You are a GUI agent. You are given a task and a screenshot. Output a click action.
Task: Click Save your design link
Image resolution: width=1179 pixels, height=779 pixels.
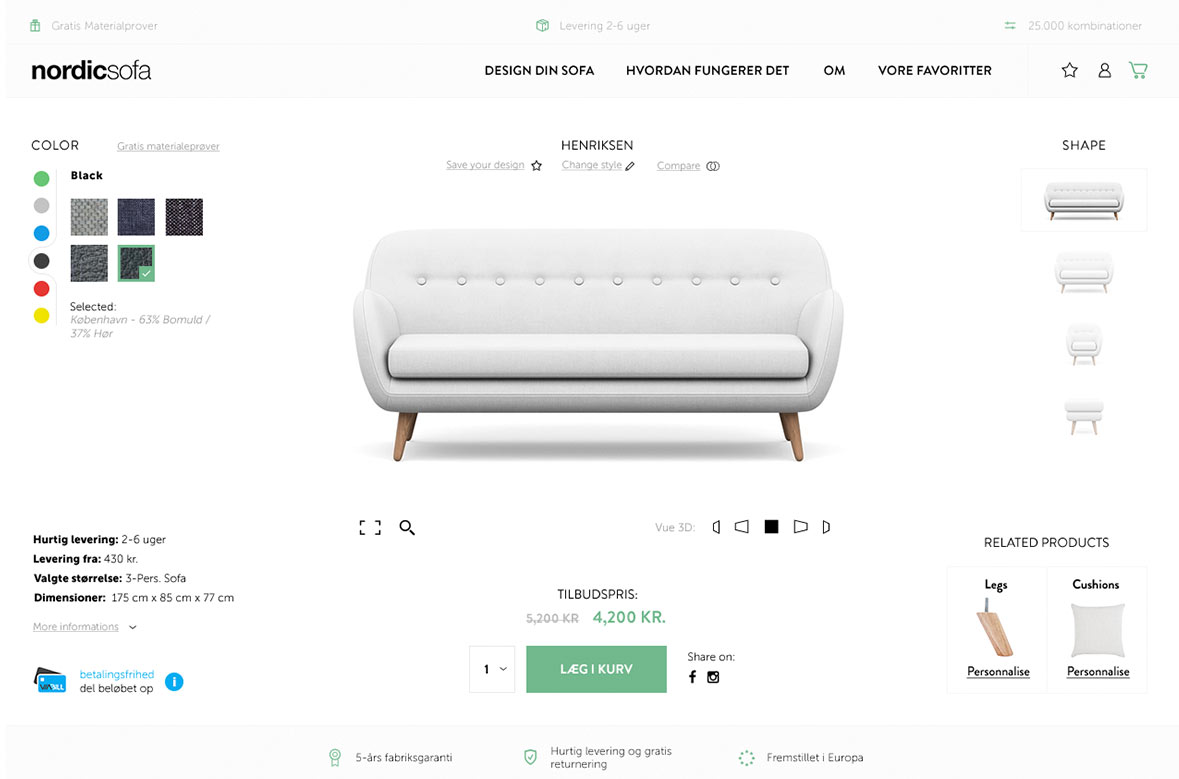point(493,165)
